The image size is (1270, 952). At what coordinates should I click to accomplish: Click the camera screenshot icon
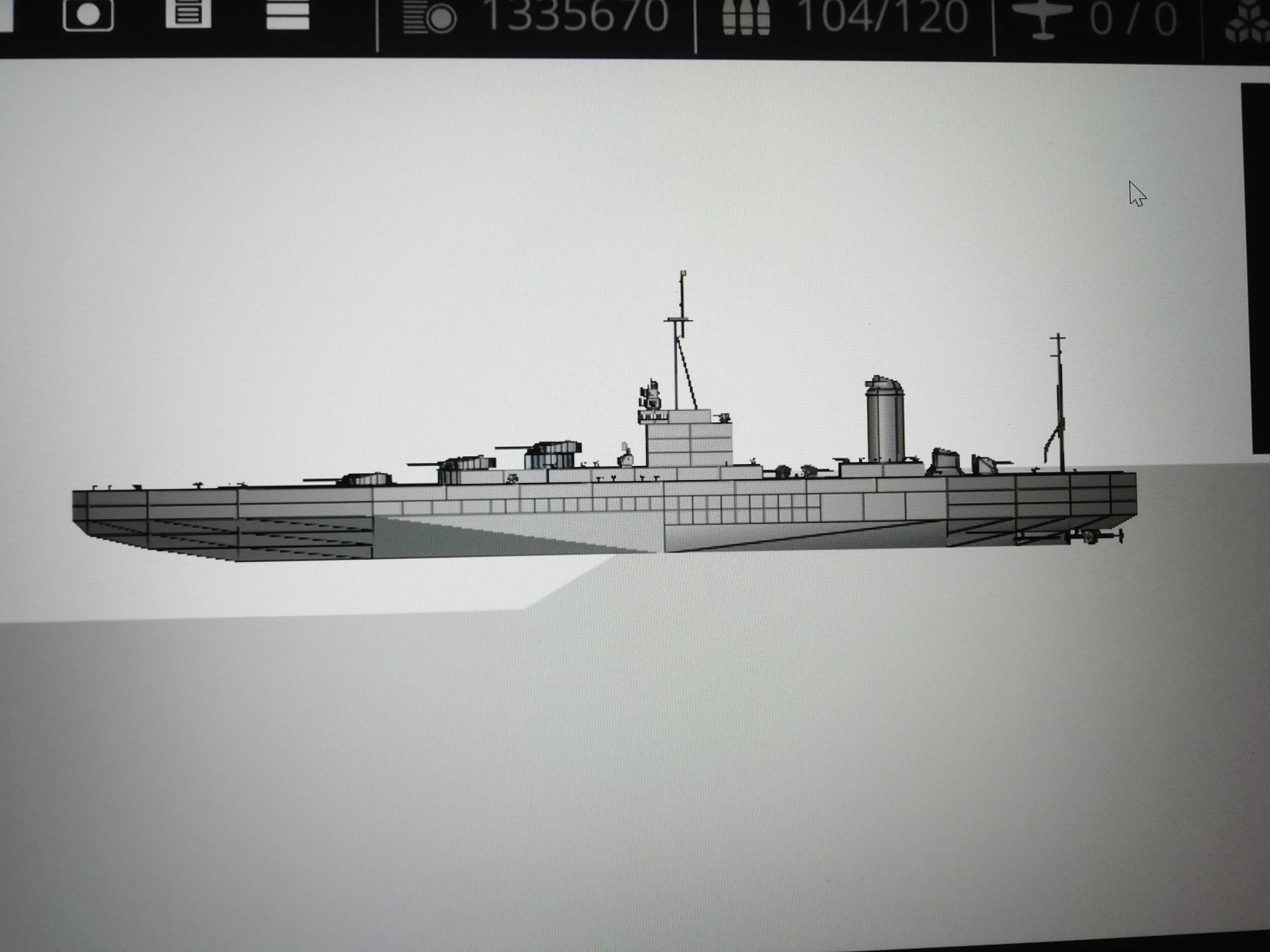[88, 14]
